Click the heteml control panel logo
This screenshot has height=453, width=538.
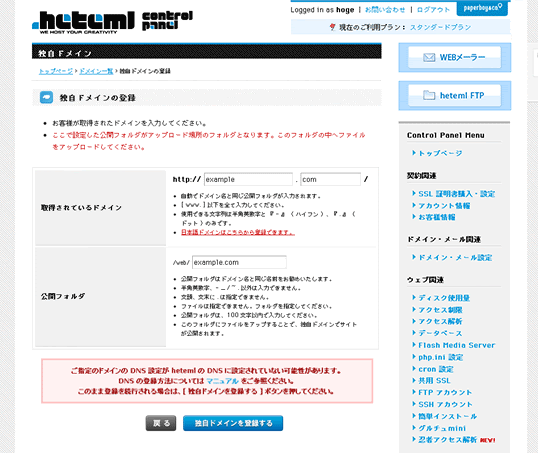coord(113,22)
